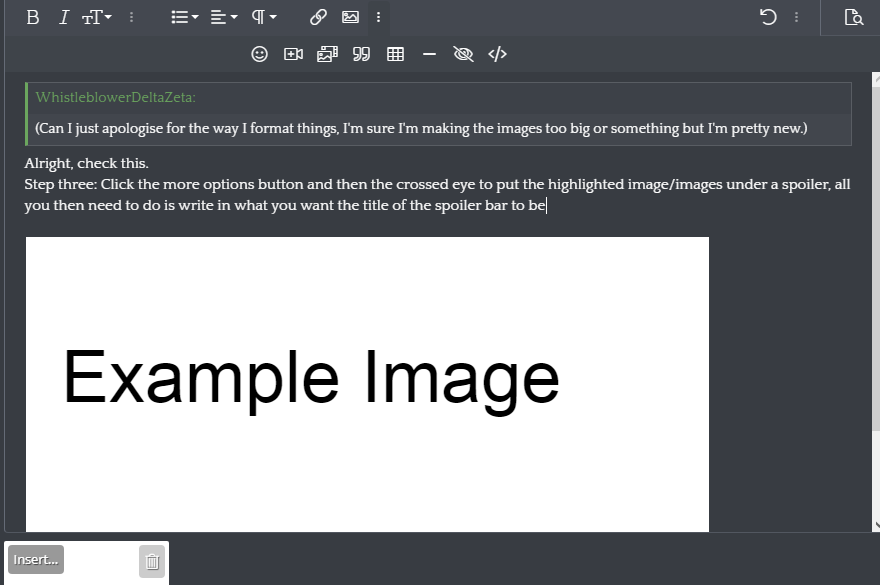Viewport: 880px width, 585px height.
Task: Insert an image
Action: [x=350, y=17]
